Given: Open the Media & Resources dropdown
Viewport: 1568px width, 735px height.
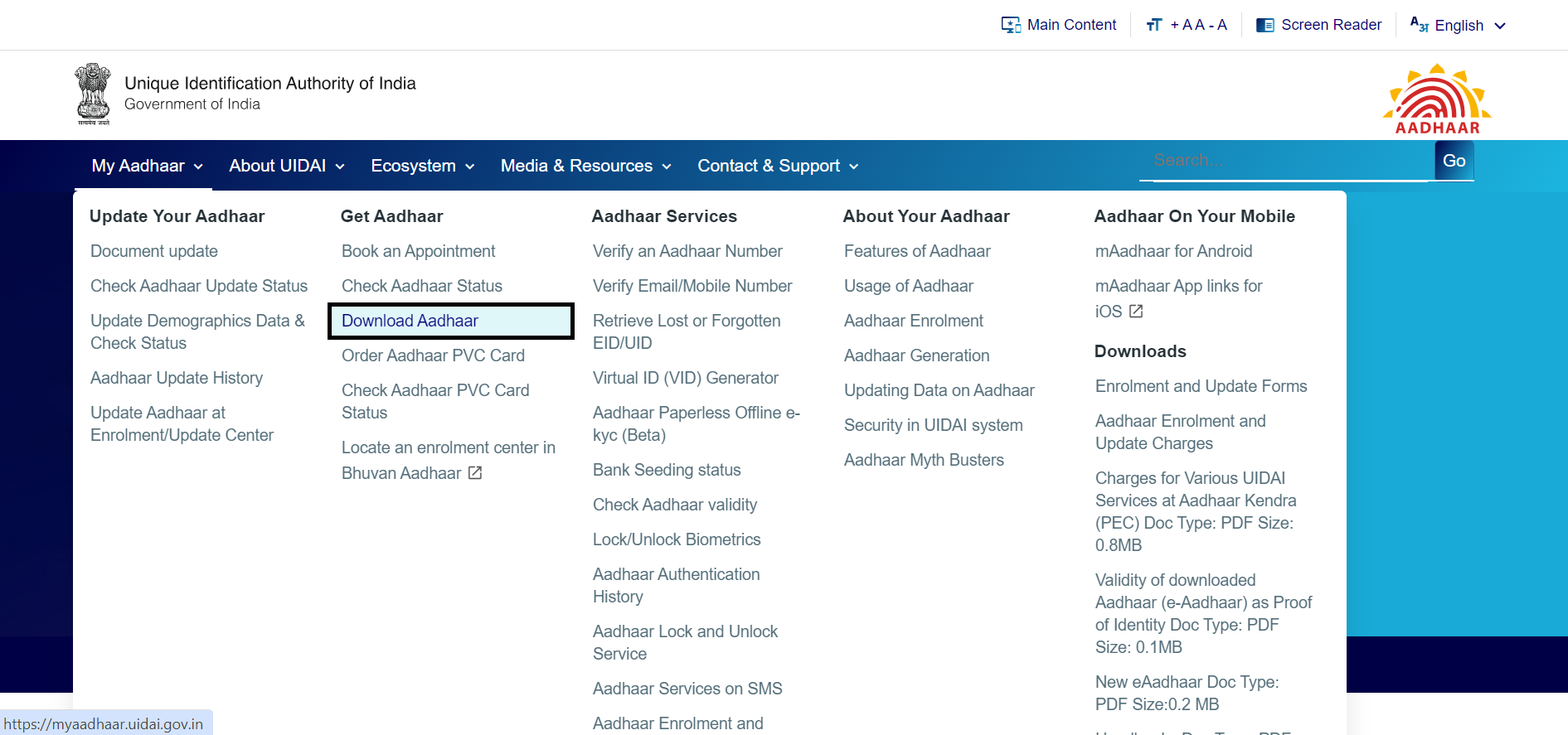Looking at the screenshot, I should pos(585,166).
